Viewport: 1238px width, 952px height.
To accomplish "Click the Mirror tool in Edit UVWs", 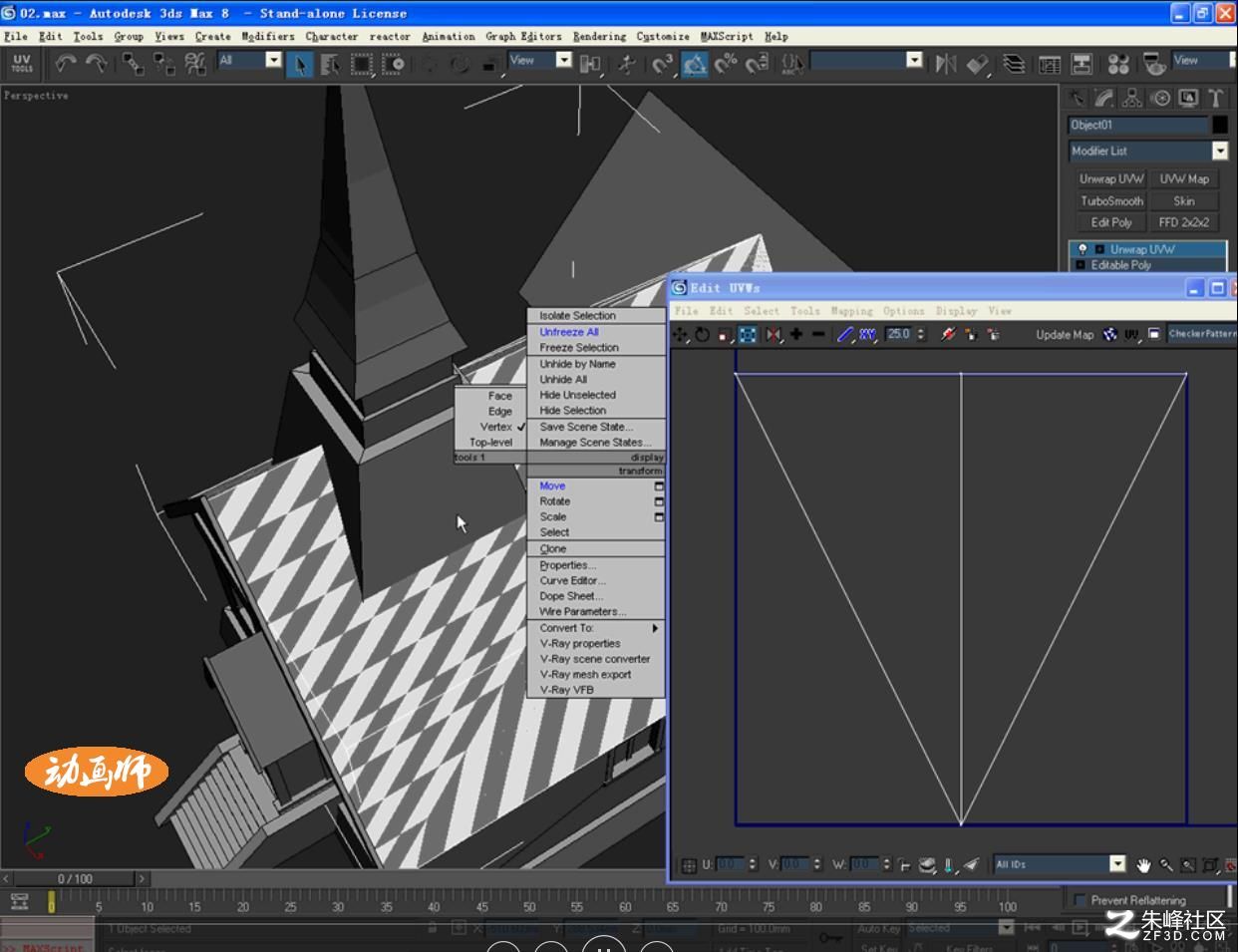I will [774, 335].
